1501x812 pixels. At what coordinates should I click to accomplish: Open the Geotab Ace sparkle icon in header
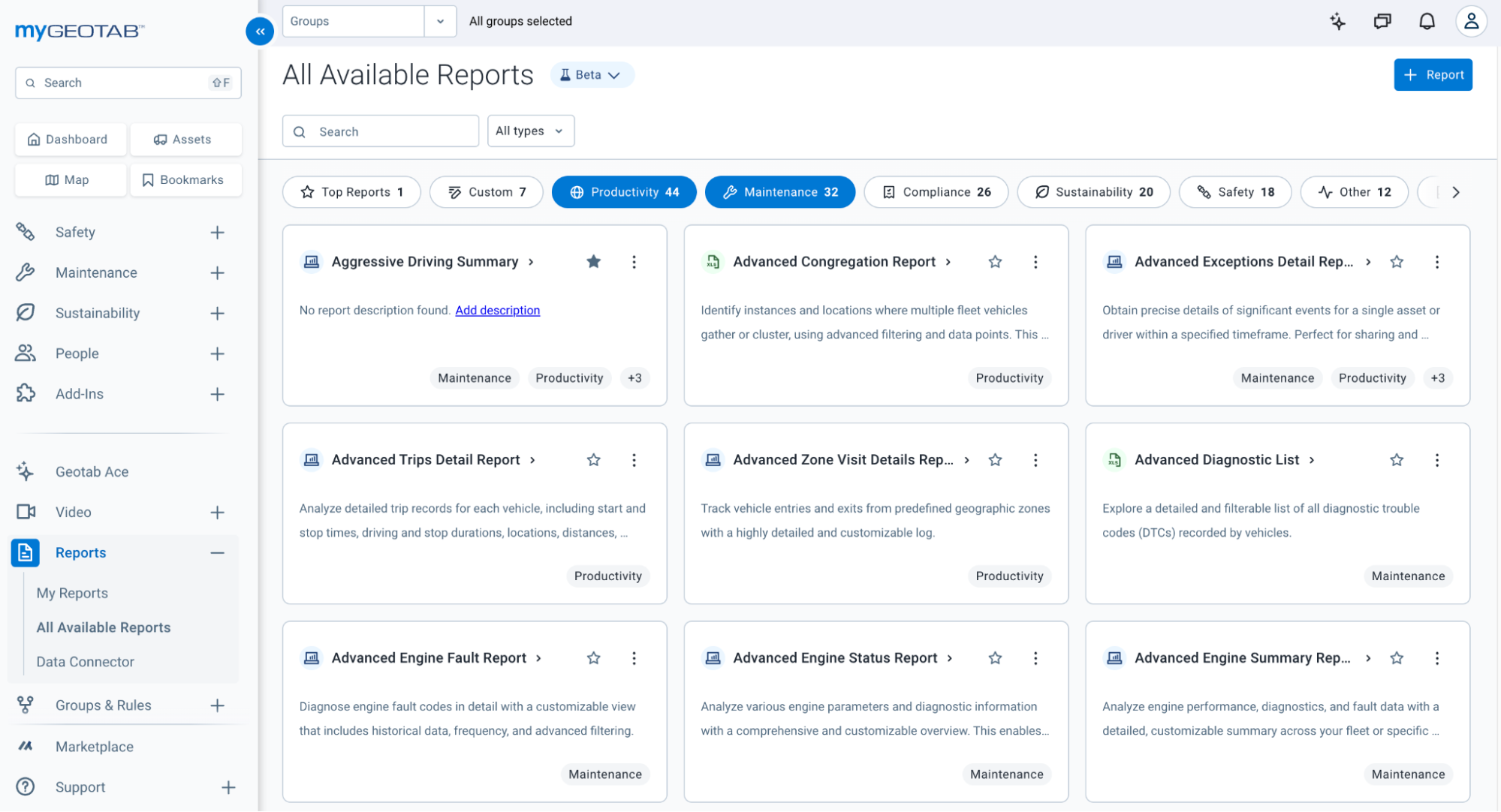coord(1337,21)
